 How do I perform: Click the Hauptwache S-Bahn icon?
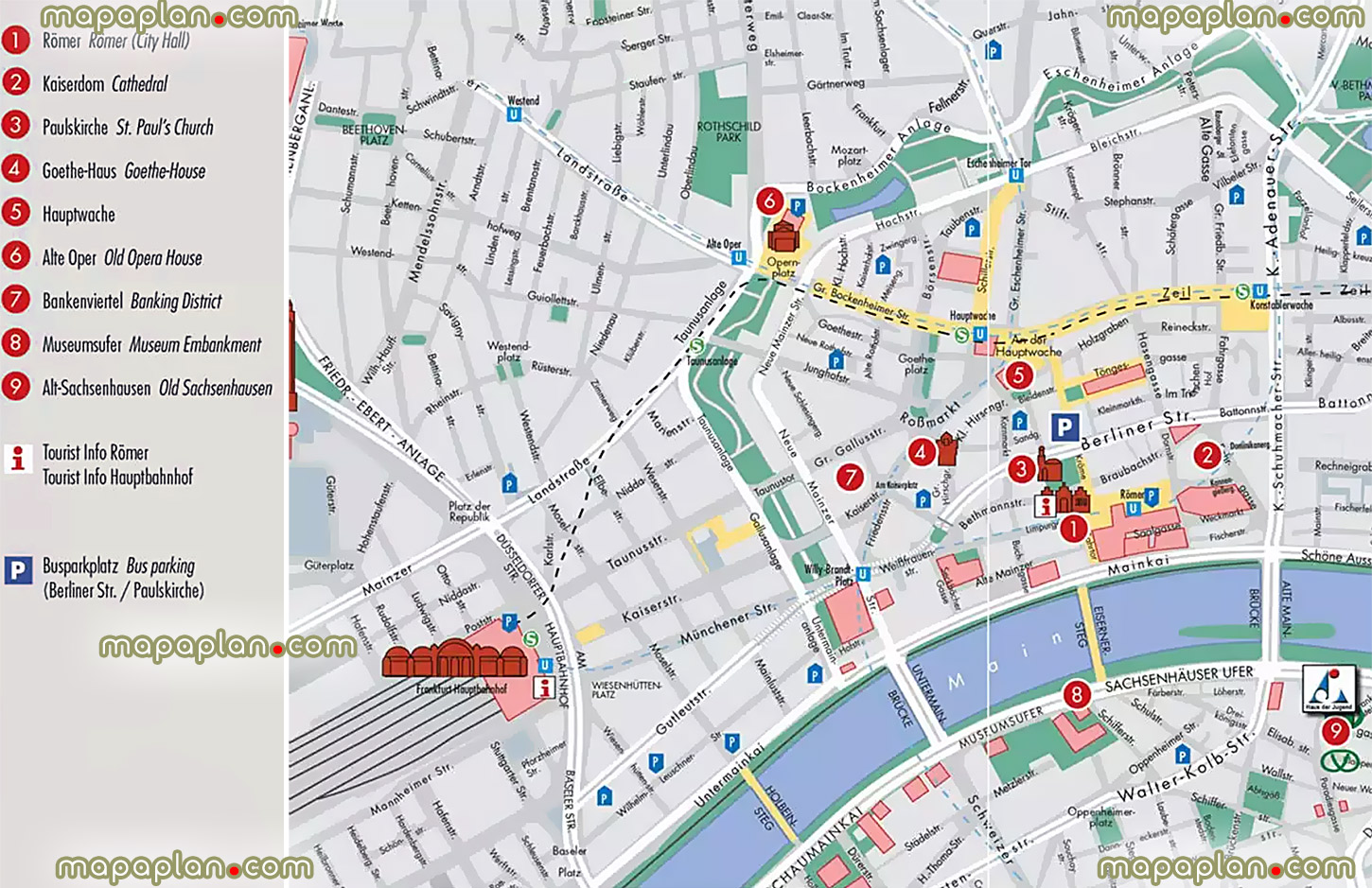coord(962,334)
